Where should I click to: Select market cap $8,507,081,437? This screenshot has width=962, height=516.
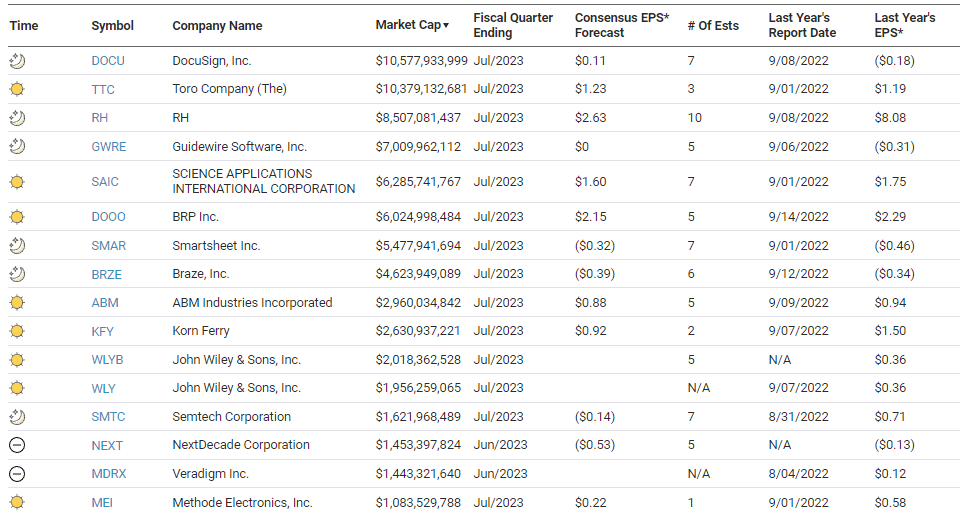tap(418, 118)
